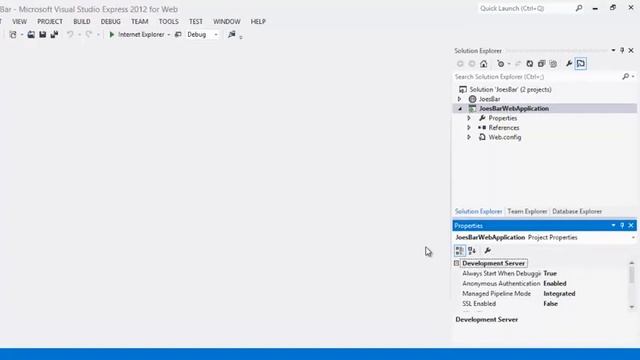Switch to Solution Explorer tab
The width and height of the screenshot is (640, 360).
coord(478,211)
